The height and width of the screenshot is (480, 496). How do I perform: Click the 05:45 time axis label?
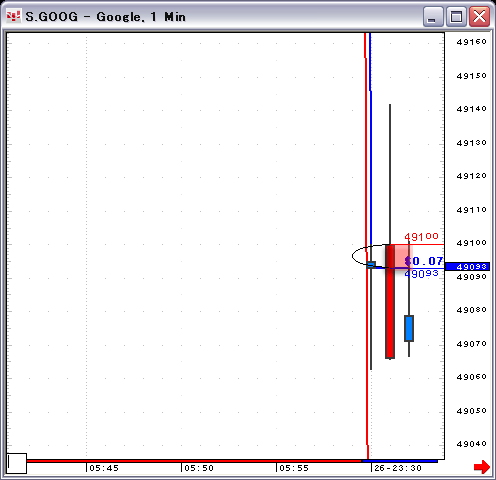click(x=104, y=468)
